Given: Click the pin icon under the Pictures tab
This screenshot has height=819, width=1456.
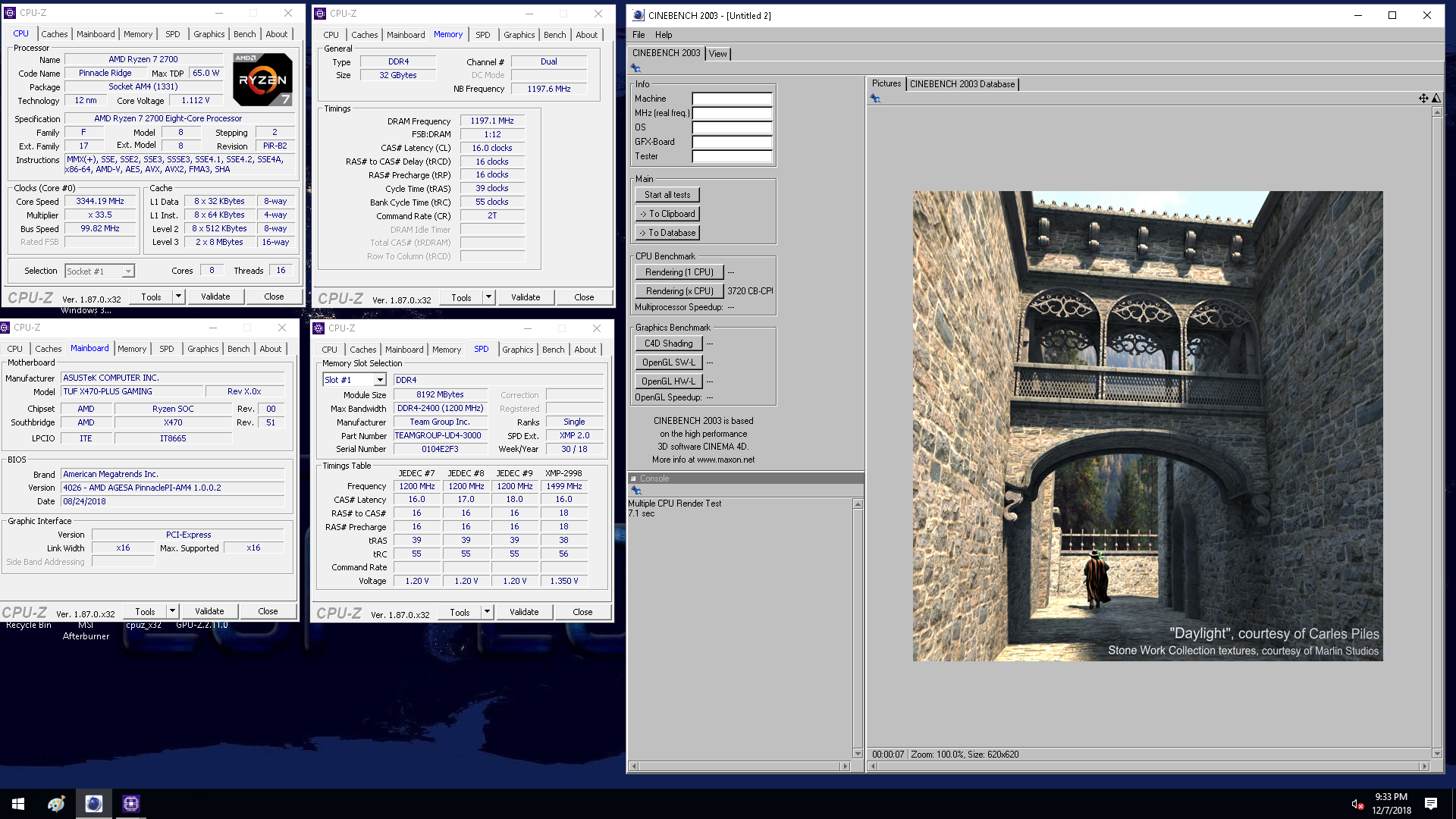Looking at the screenshot, I should coord(875,99).
